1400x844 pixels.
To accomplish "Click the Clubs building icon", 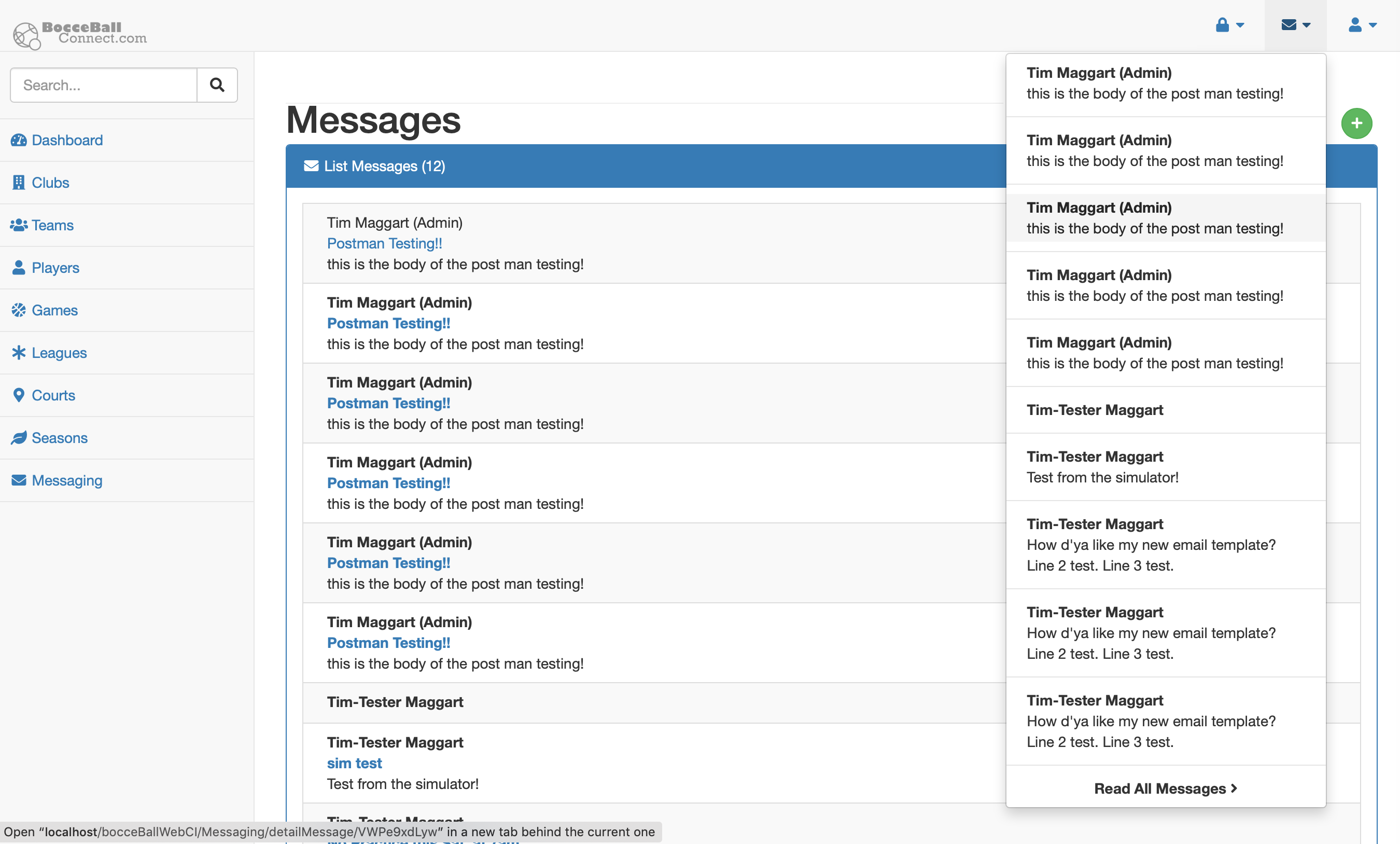I will point(19,183).
